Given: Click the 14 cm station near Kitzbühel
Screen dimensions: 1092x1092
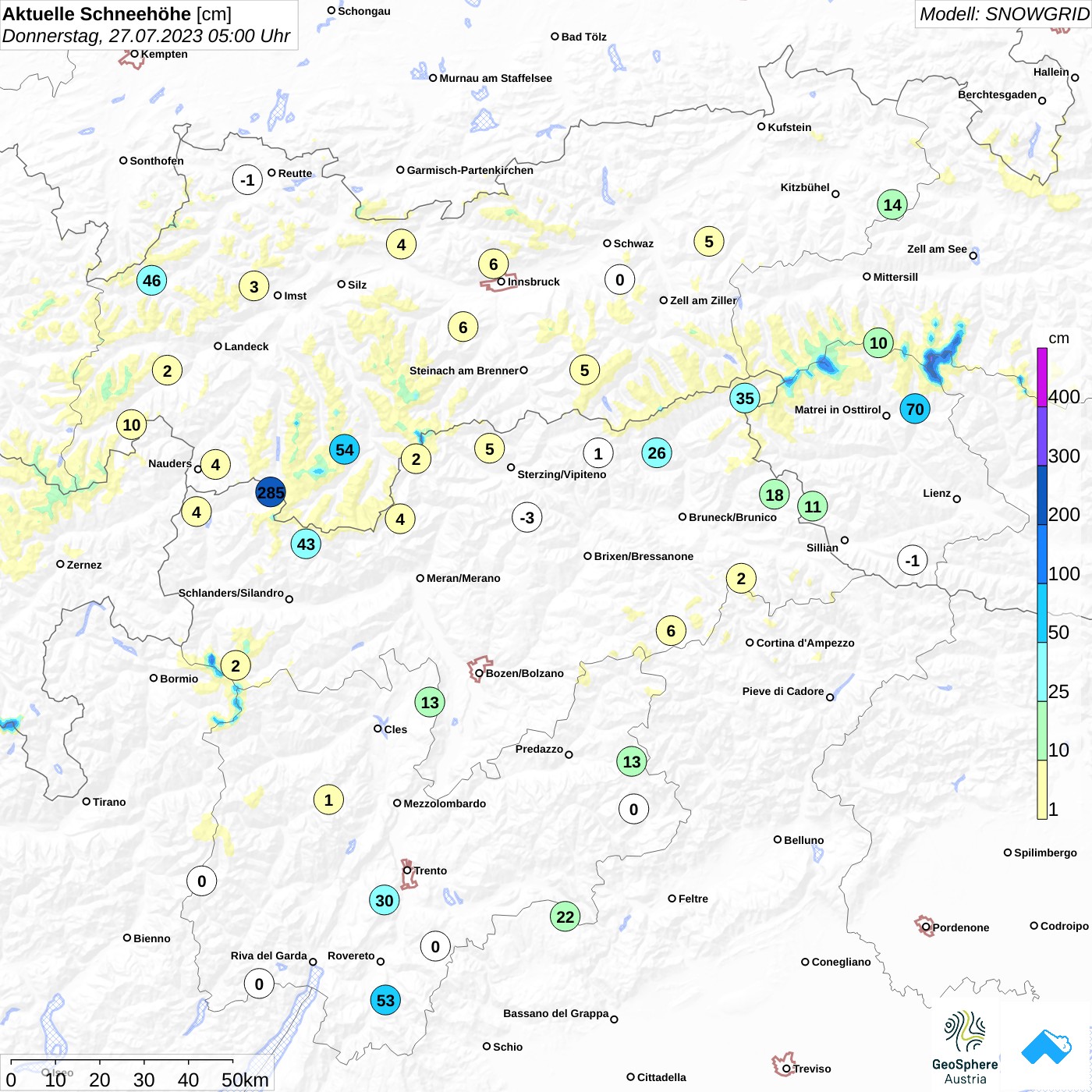Looking at the screenshot, I should click(x=892, y=204).
